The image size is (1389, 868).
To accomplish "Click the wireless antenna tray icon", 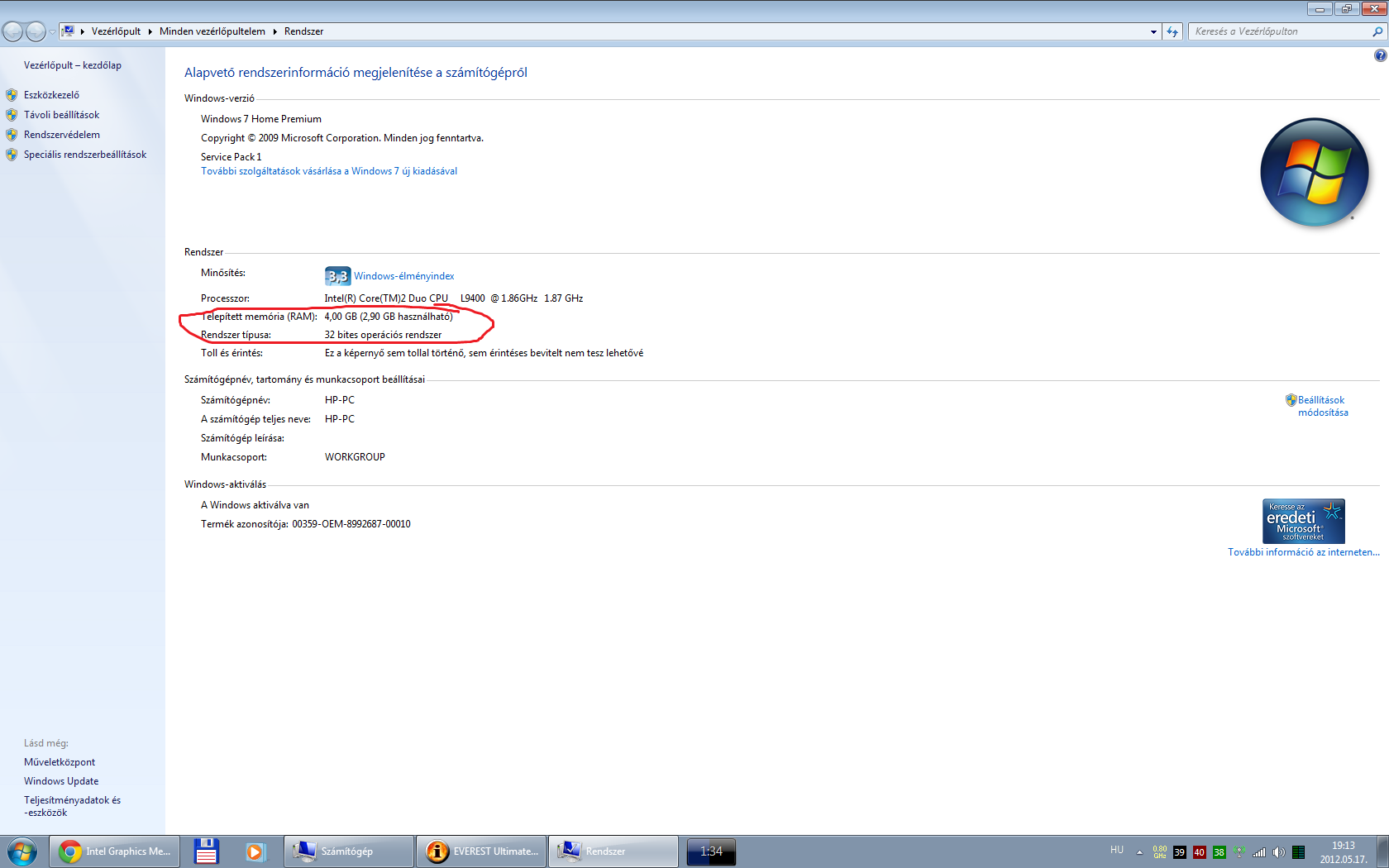I will coord(1239,851).
